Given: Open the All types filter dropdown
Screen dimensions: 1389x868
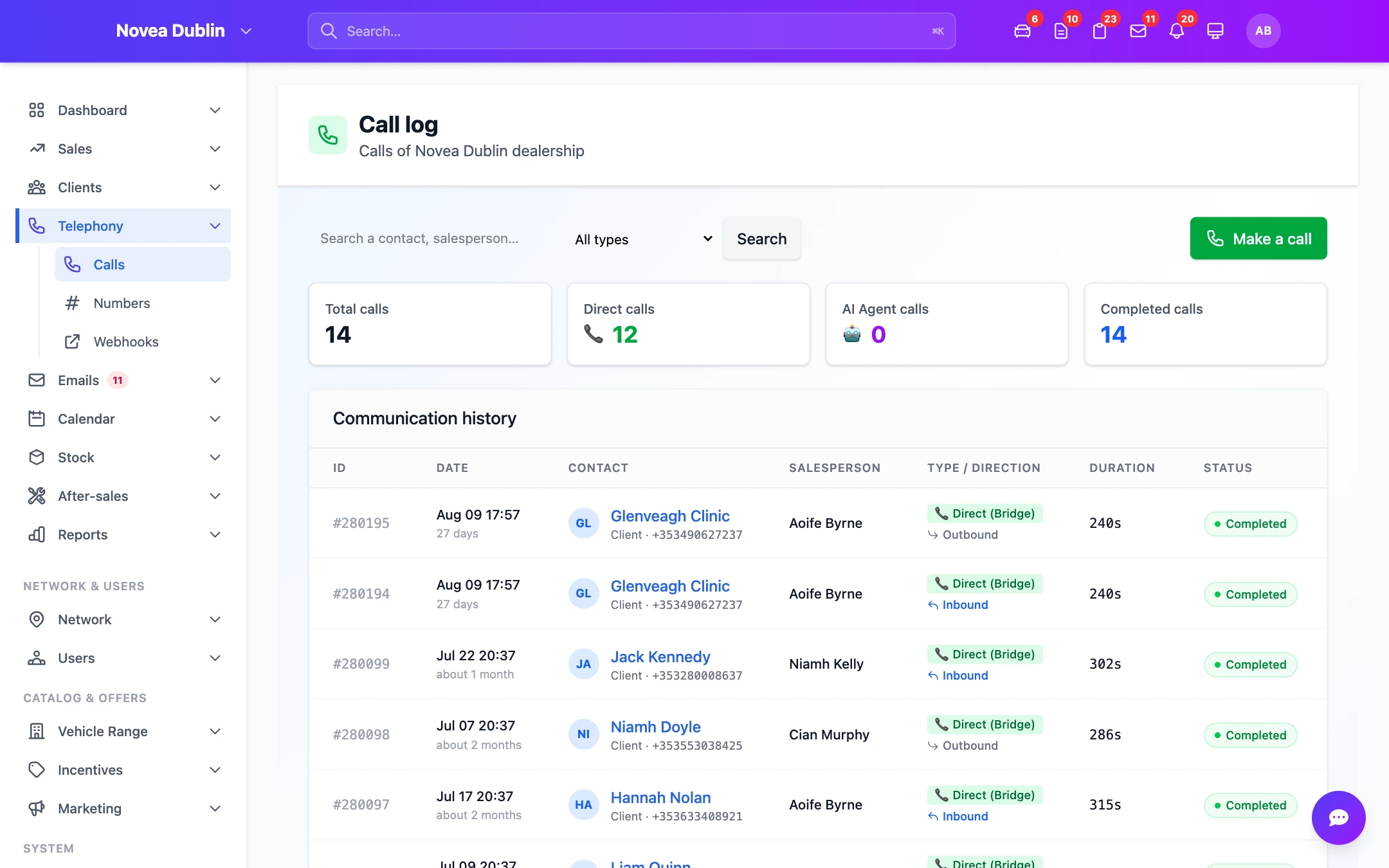Looking at the screenshot, I should point(643,239).
